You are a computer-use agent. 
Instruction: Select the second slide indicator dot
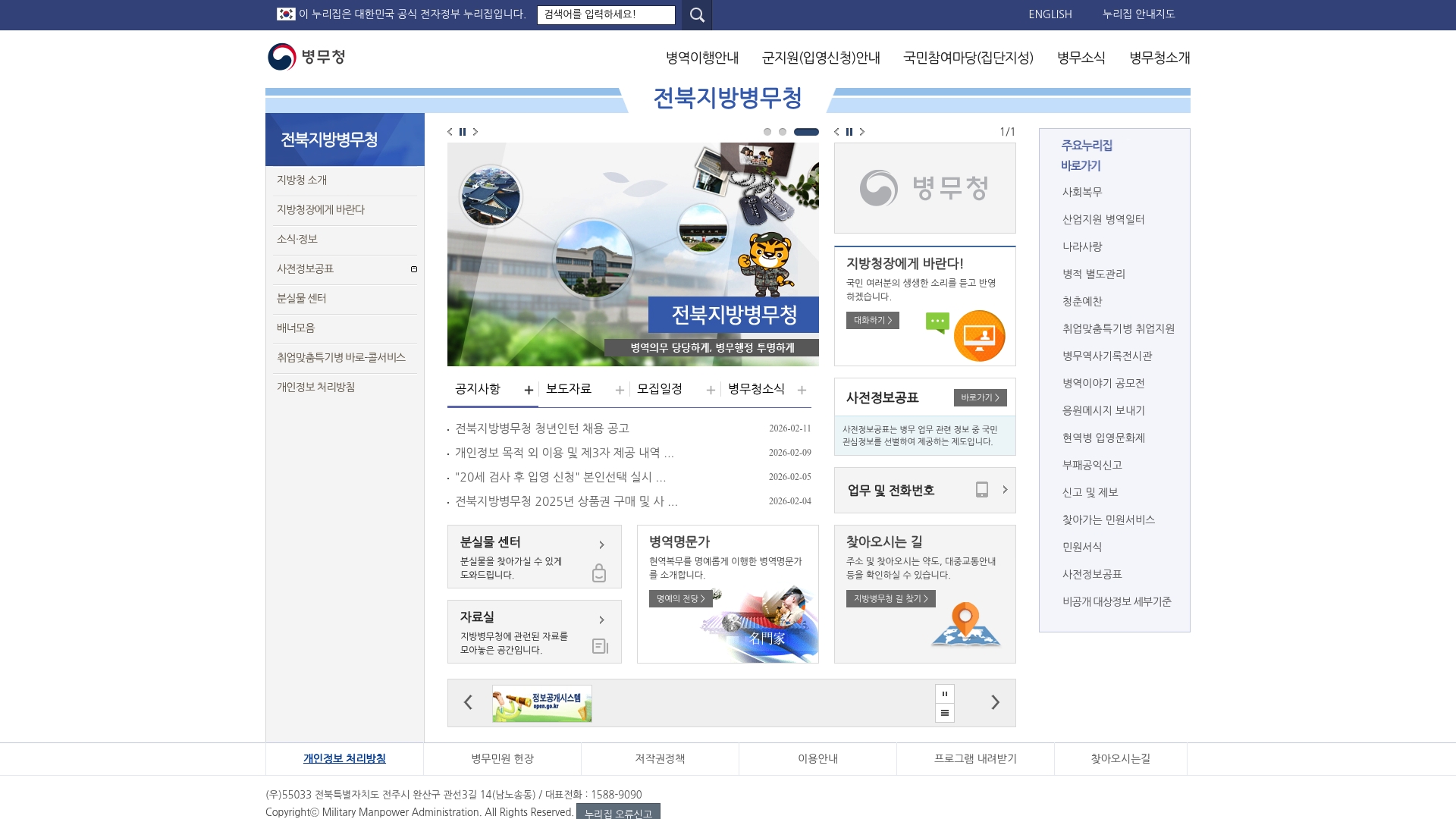tap(783, 131)
